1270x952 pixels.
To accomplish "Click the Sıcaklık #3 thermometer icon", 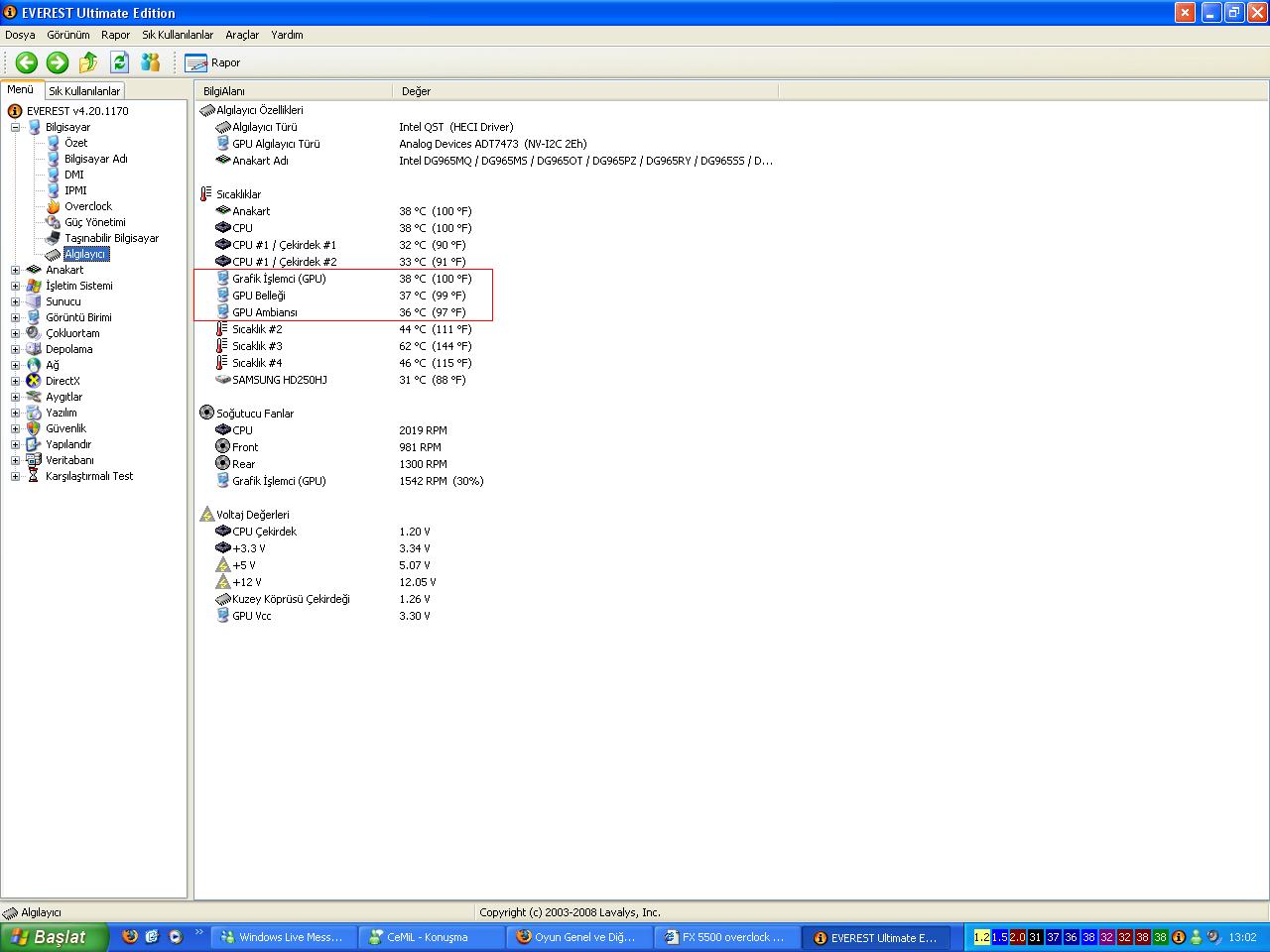I will tap(223, 346).
